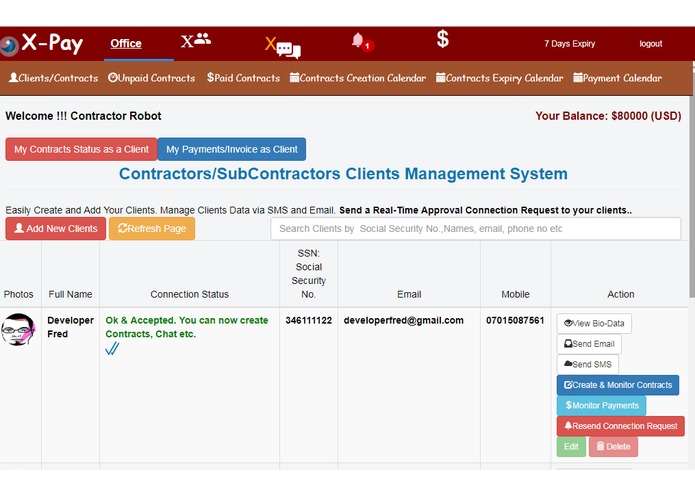
Task: Open Contracts Expiry Calendar
Action: point(500,78)
